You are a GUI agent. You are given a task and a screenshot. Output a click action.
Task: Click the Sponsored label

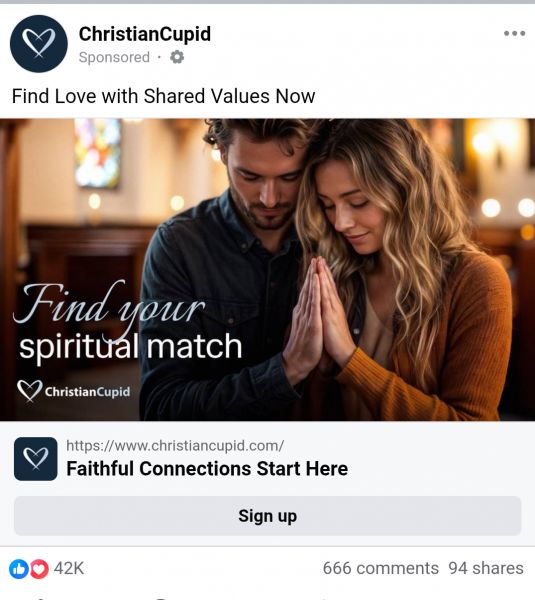[x=114, y=57]
